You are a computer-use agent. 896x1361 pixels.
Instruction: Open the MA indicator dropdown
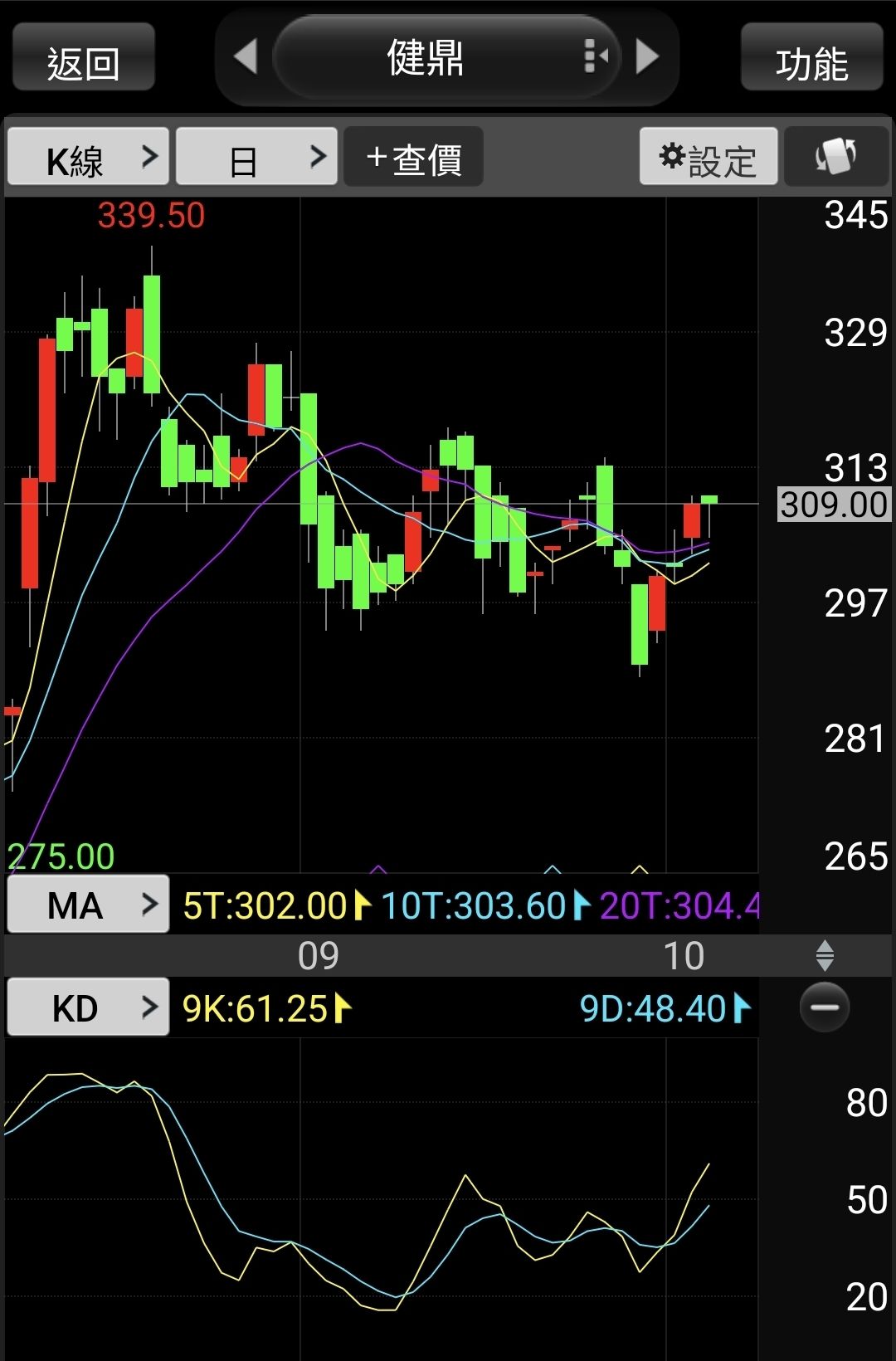click(88, 904)
